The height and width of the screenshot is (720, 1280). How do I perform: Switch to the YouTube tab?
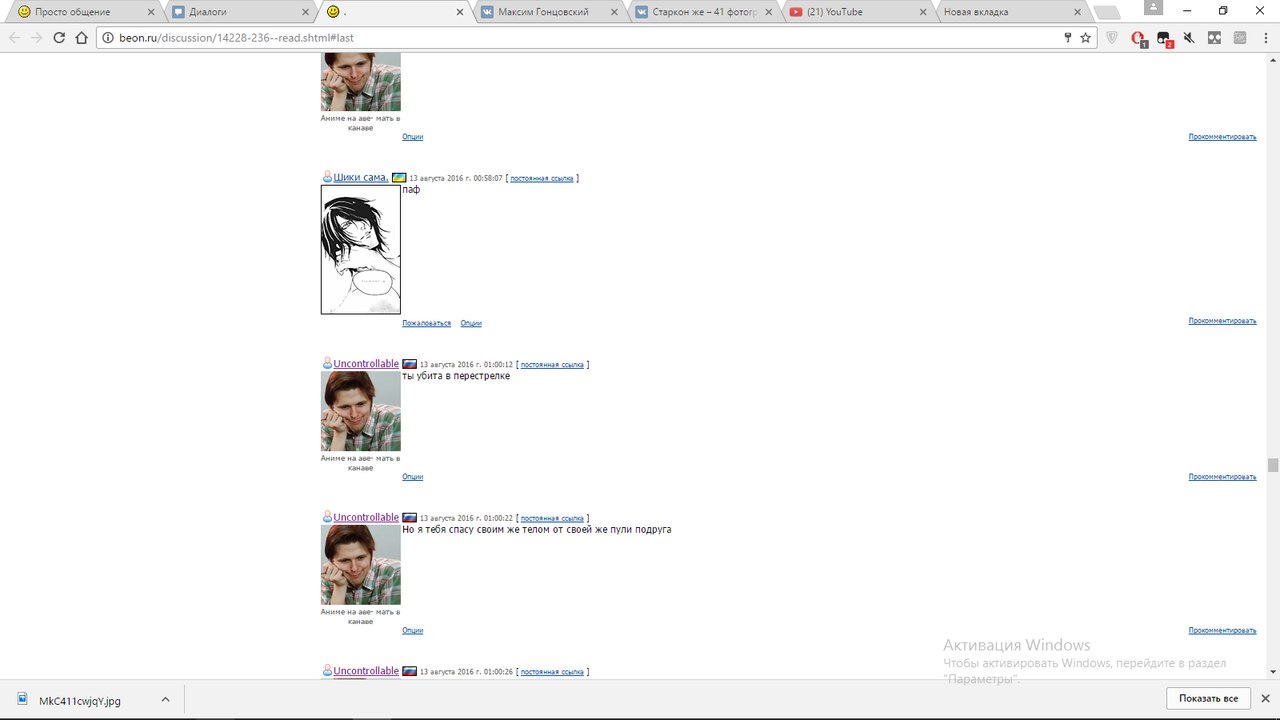point(857,12)
